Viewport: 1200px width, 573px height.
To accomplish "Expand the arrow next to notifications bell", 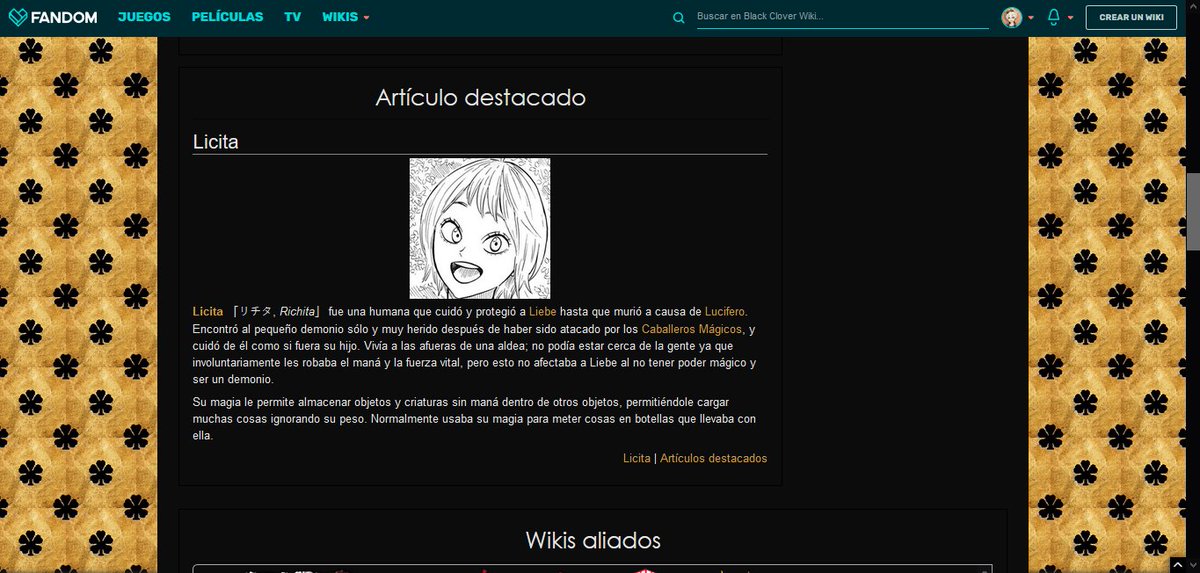I will tap(1070, 18).
